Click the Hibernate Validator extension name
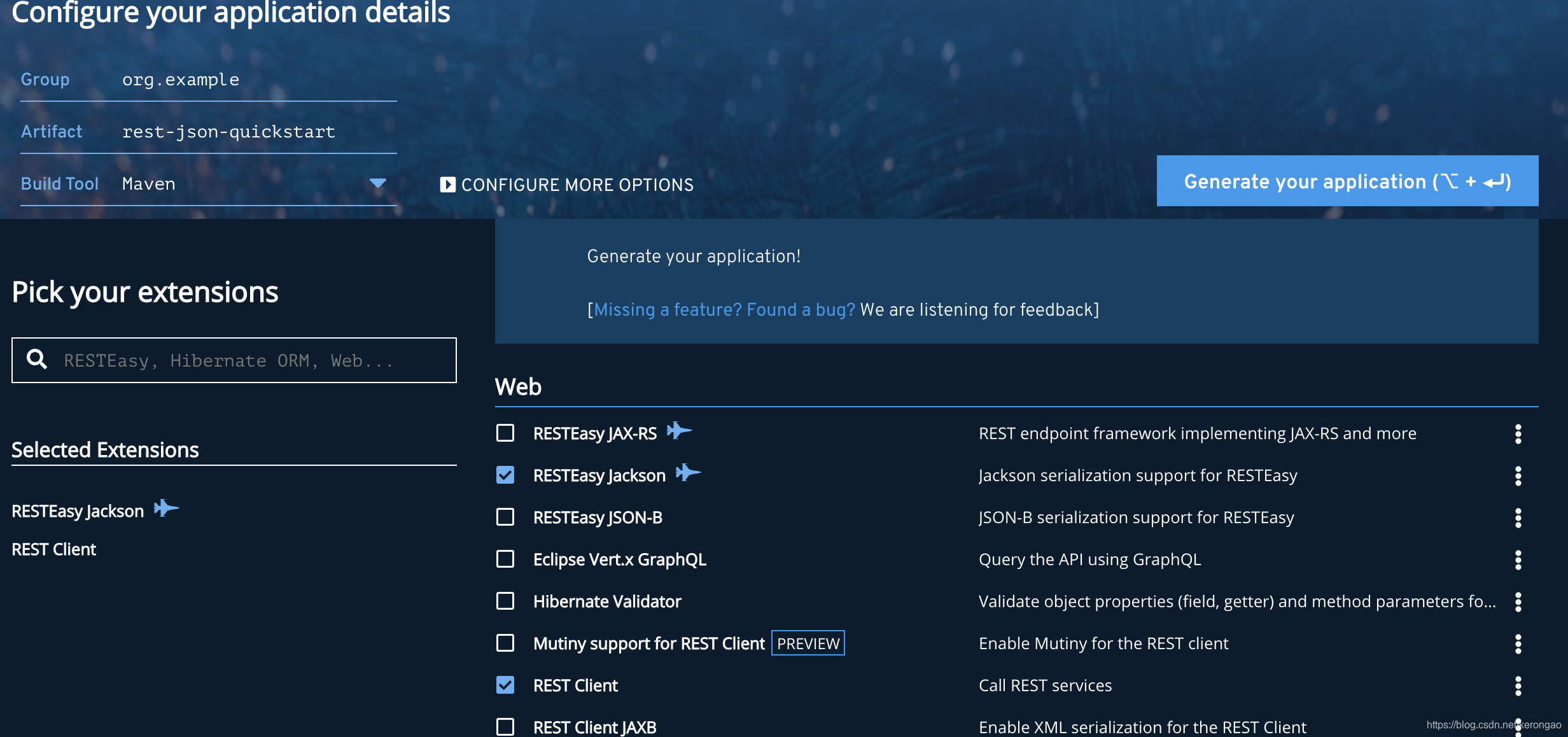 [x=607, y=601]
